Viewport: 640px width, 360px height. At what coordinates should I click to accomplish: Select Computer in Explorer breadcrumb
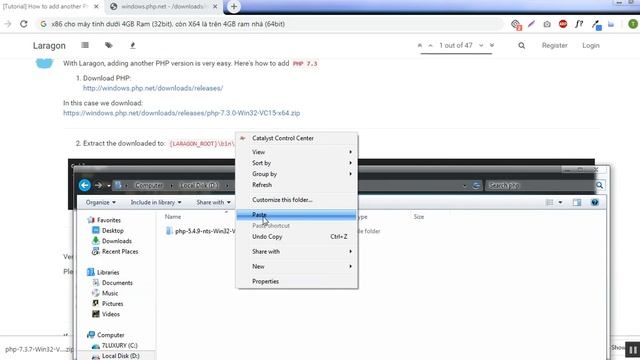(x=149, y=185)
